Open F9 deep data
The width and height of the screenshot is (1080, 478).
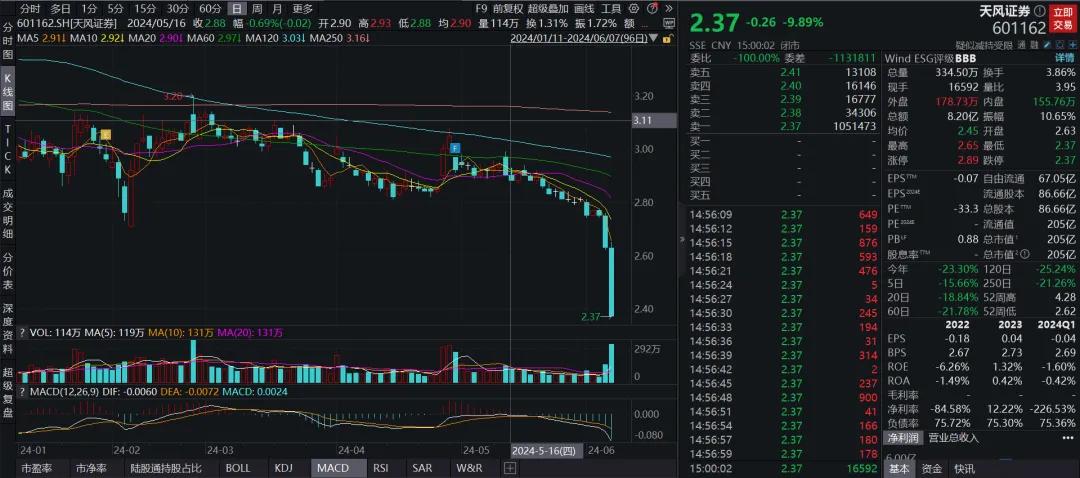coord(481,9)
